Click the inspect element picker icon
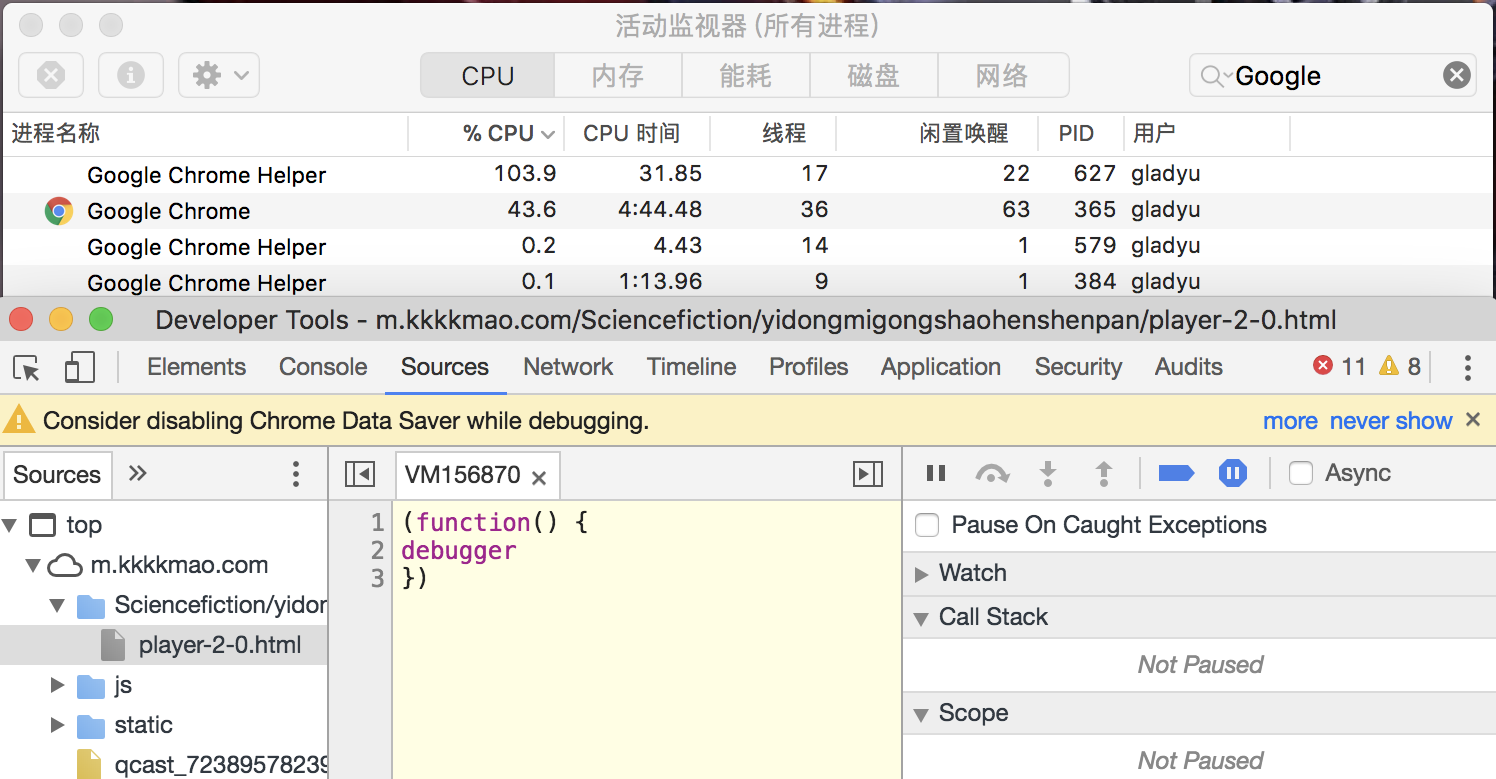Screen dimensions: 1496x779 (x=27, y=368)
